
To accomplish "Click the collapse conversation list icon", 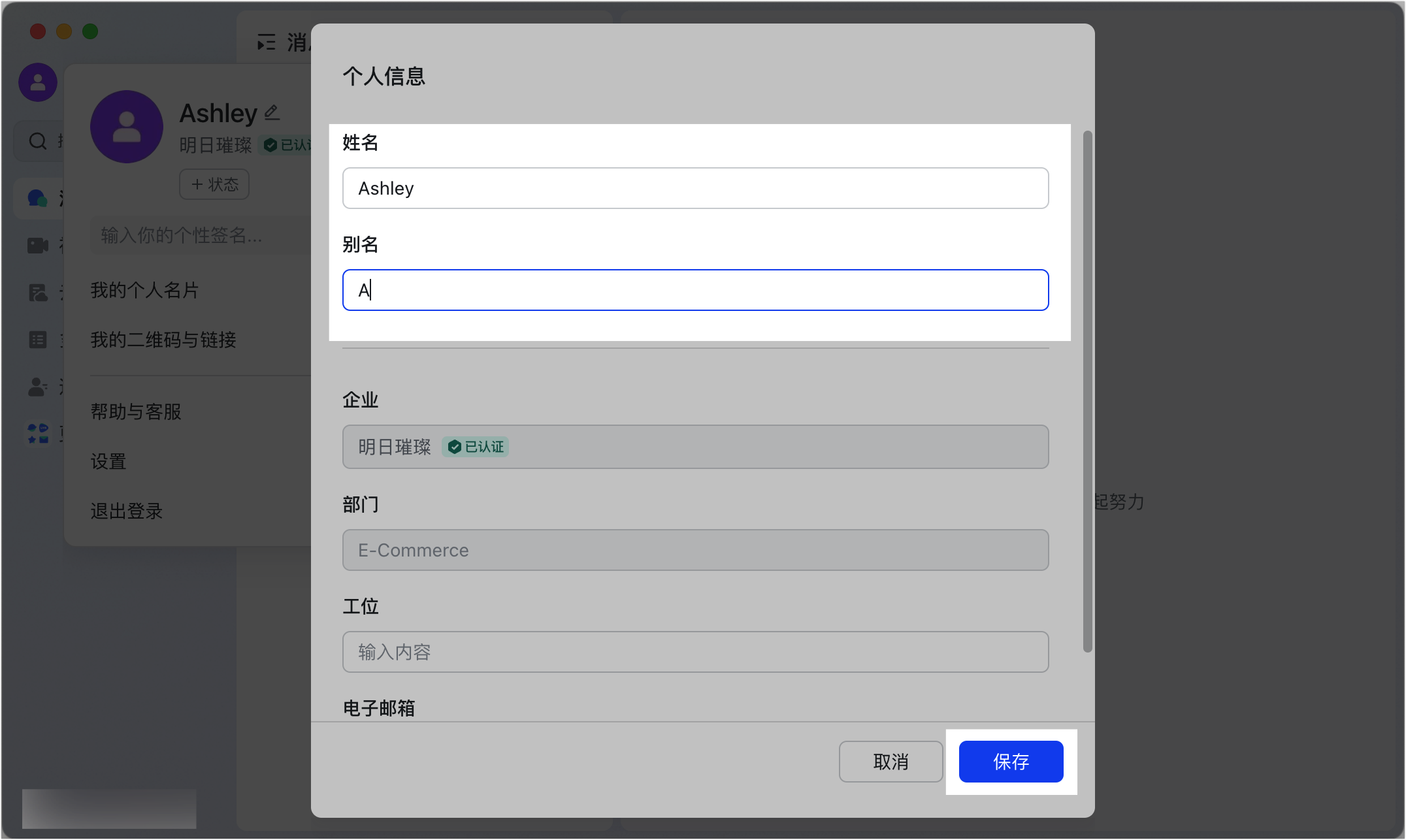I will point(265,42).
